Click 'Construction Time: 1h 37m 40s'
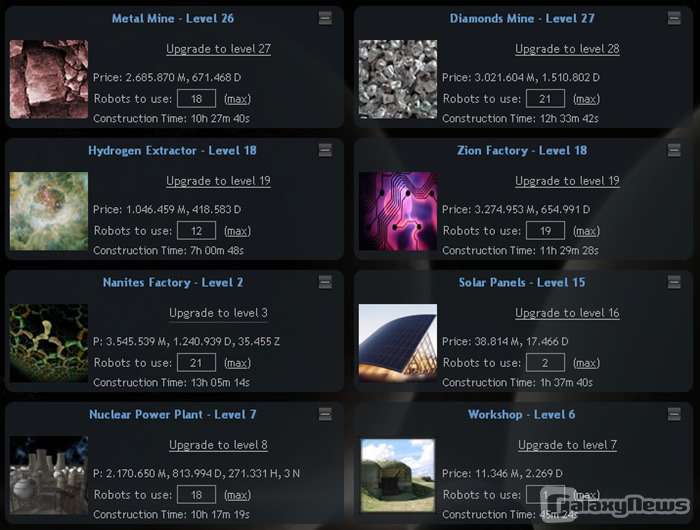700x530 pixels. pyautogui.click(x=517, y=383)
